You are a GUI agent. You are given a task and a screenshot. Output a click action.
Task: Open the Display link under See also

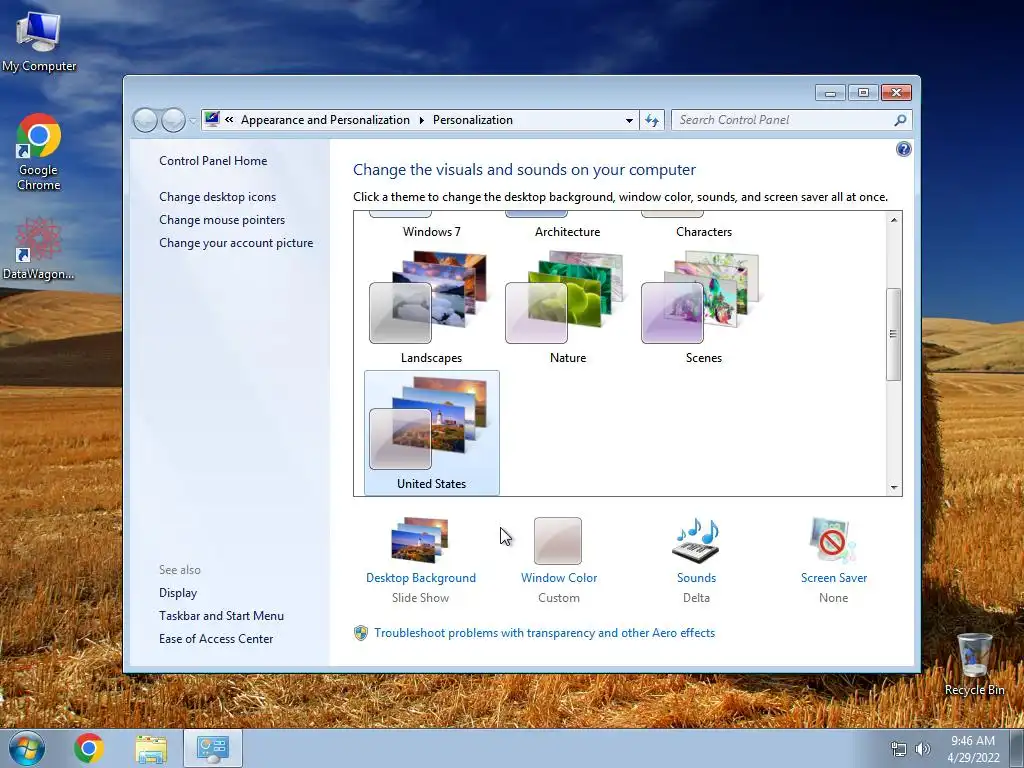pyautogui.click(x=178, y=593)
